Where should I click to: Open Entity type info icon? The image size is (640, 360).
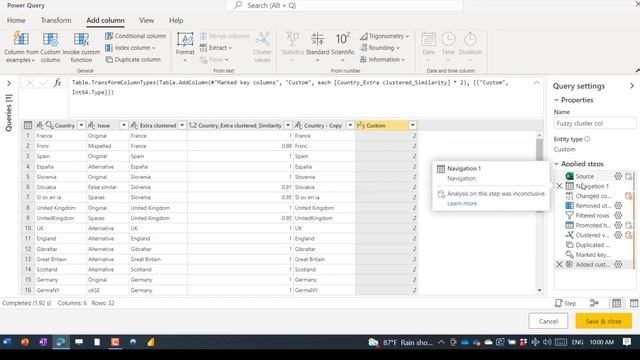point(587,139)
